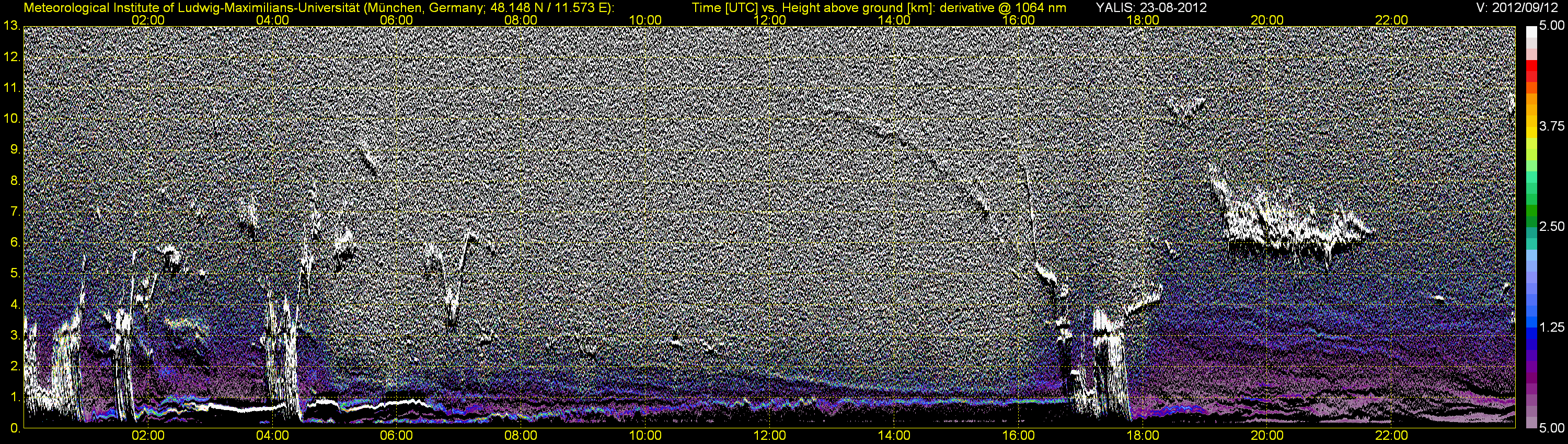Click the 6 km height axis label

(15, 243)
